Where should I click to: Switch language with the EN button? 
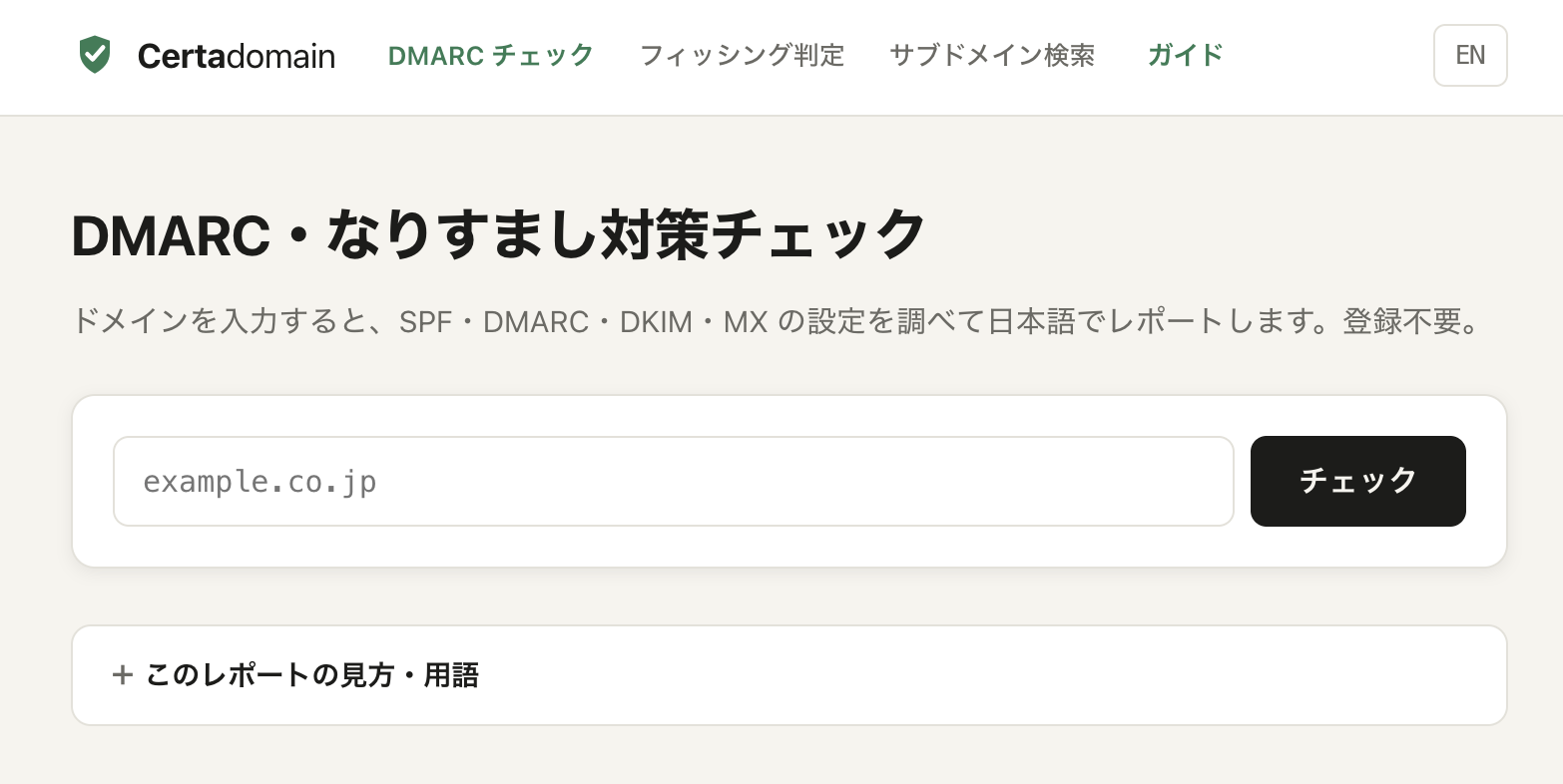pyautogui.click(x=1470, y=56)
